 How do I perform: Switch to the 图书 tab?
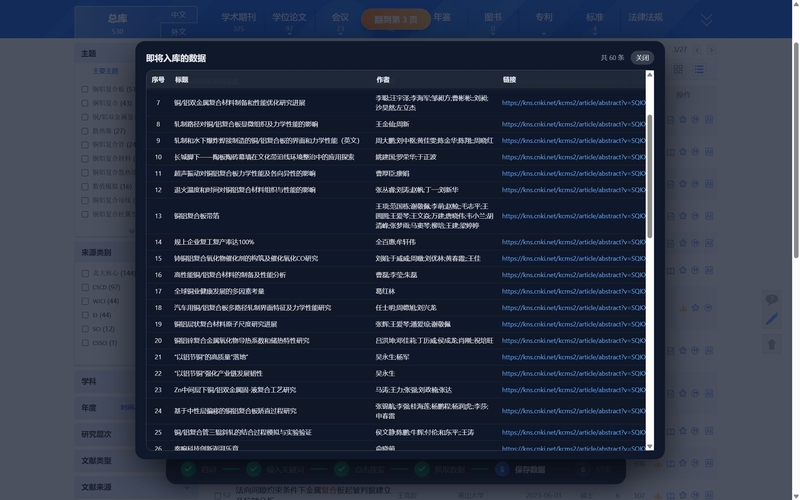coord(493,17)
